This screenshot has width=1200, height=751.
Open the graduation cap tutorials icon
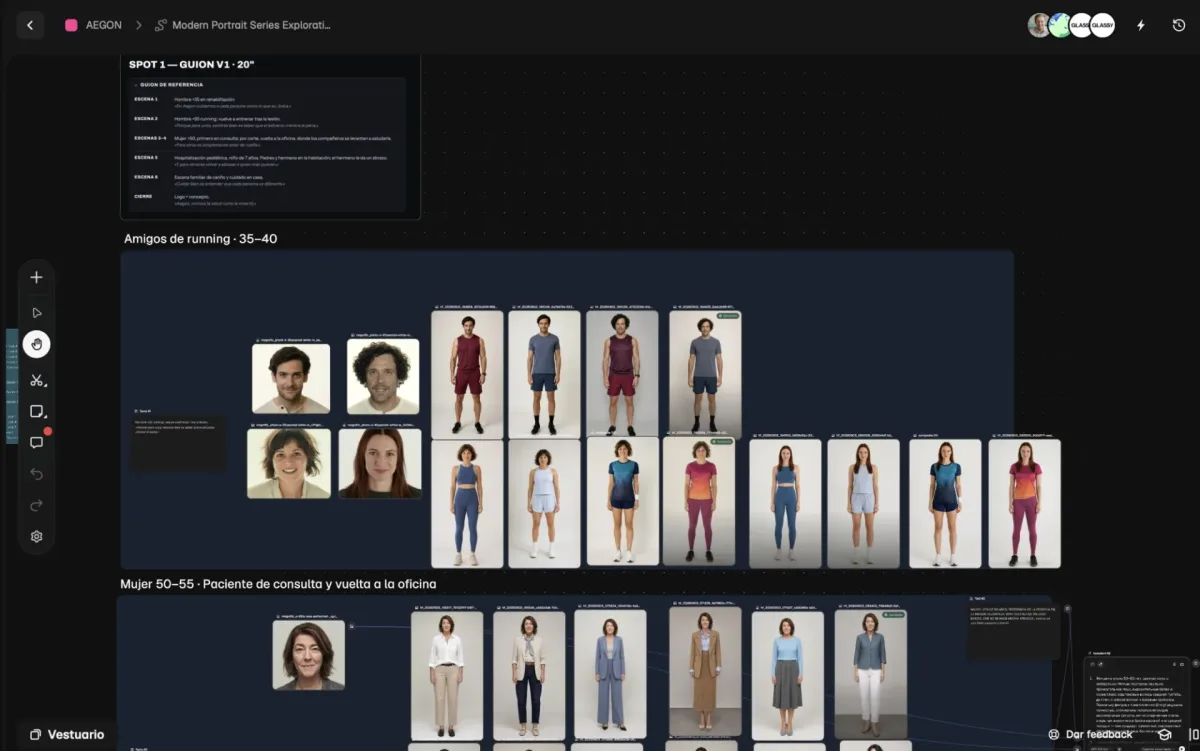[x=1164, y=734]
